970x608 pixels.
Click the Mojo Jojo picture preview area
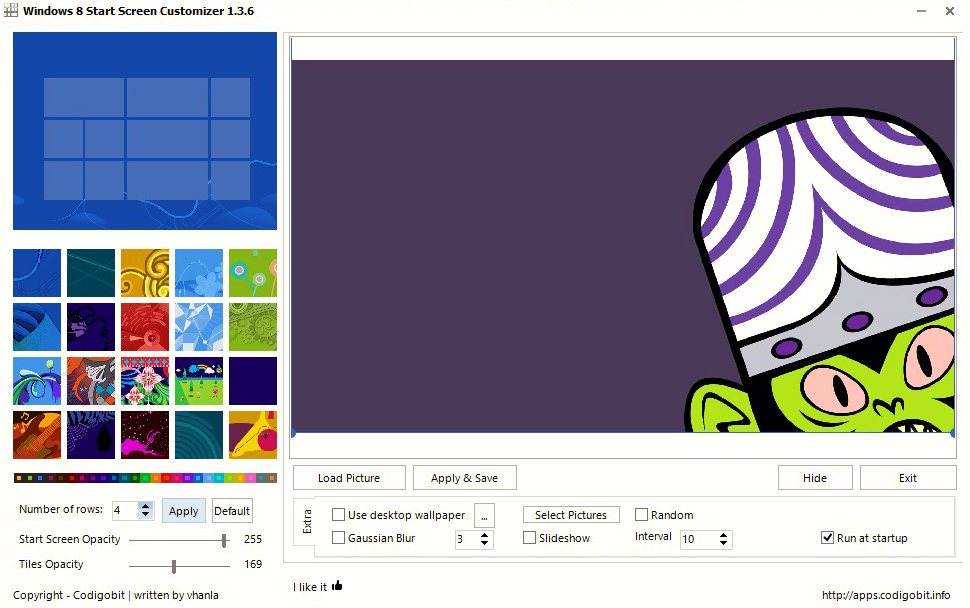coord(623,246)
